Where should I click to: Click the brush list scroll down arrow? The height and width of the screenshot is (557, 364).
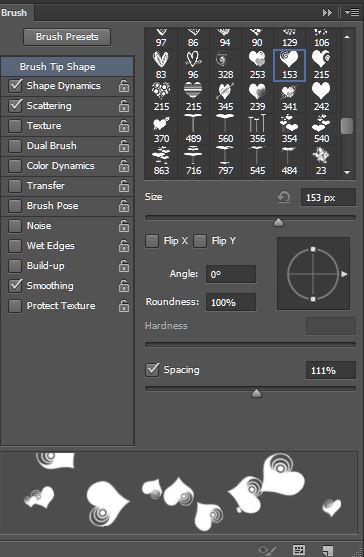tap(347, 172)
